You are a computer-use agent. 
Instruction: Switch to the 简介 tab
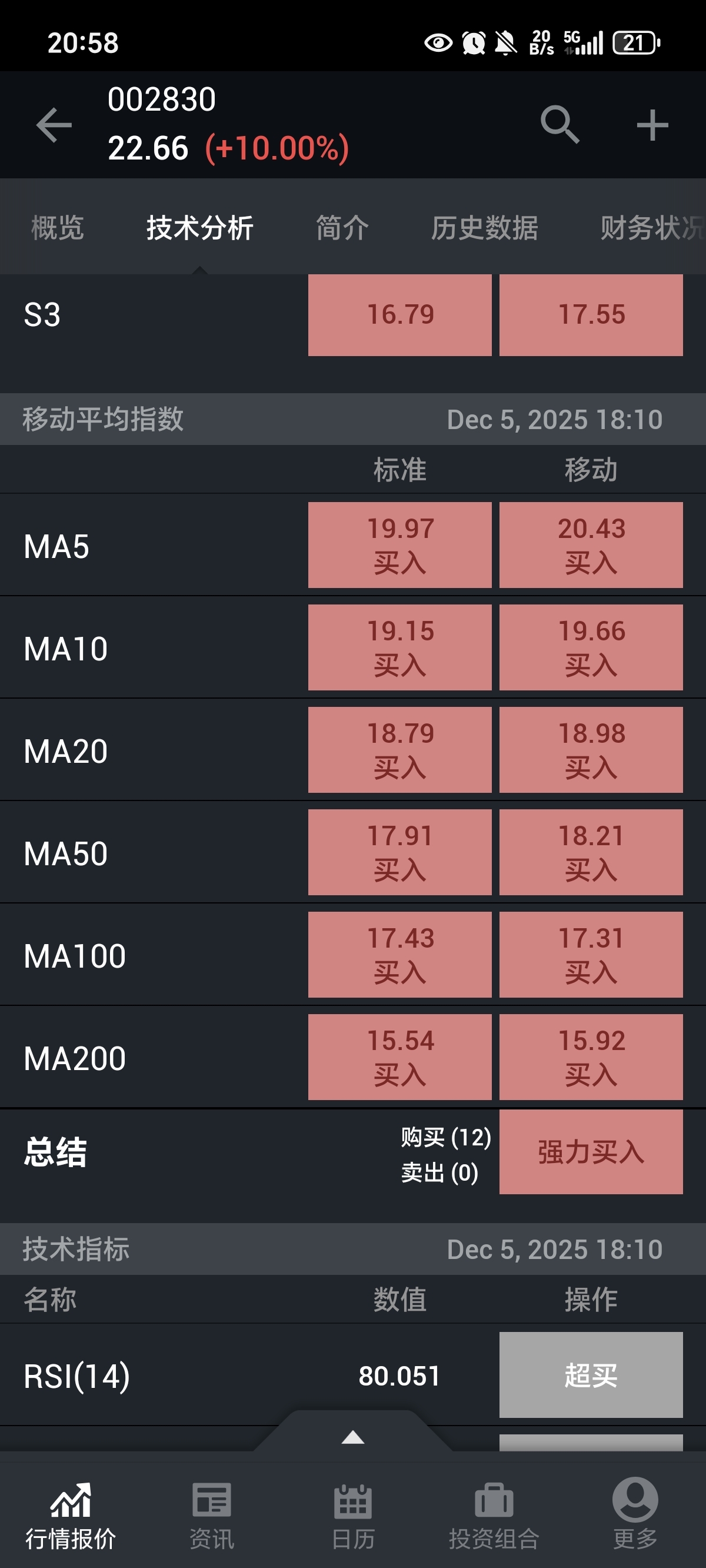[x=342, y=228]
